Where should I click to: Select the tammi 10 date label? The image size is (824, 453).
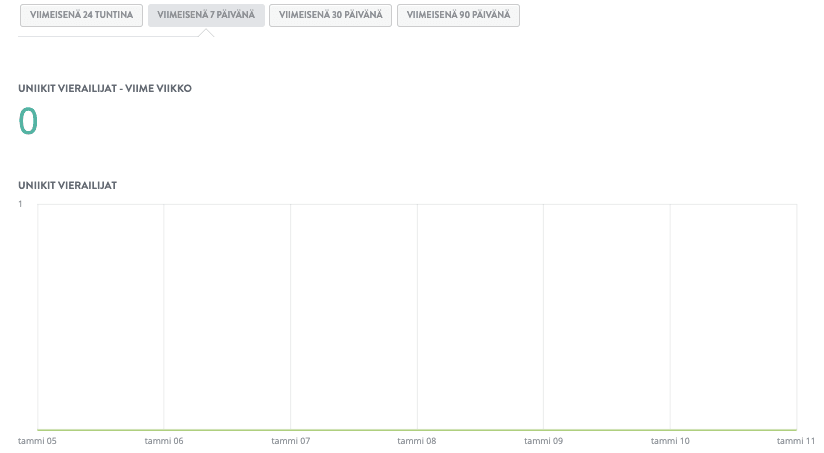click(x=670, y=440)
